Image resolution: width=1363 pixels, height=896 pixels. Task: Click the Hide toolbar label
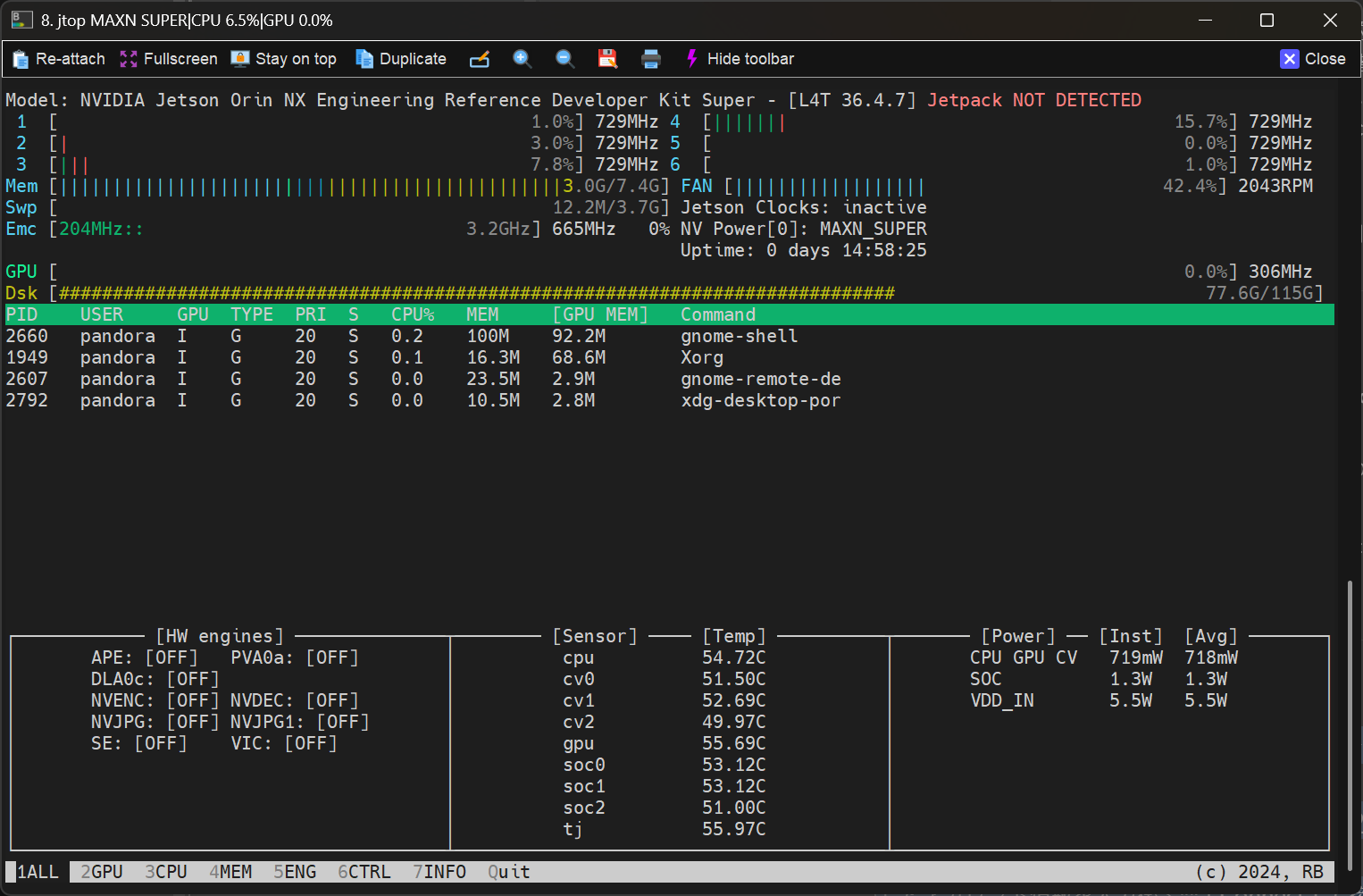pyautogui.click(x=750, y=59)
